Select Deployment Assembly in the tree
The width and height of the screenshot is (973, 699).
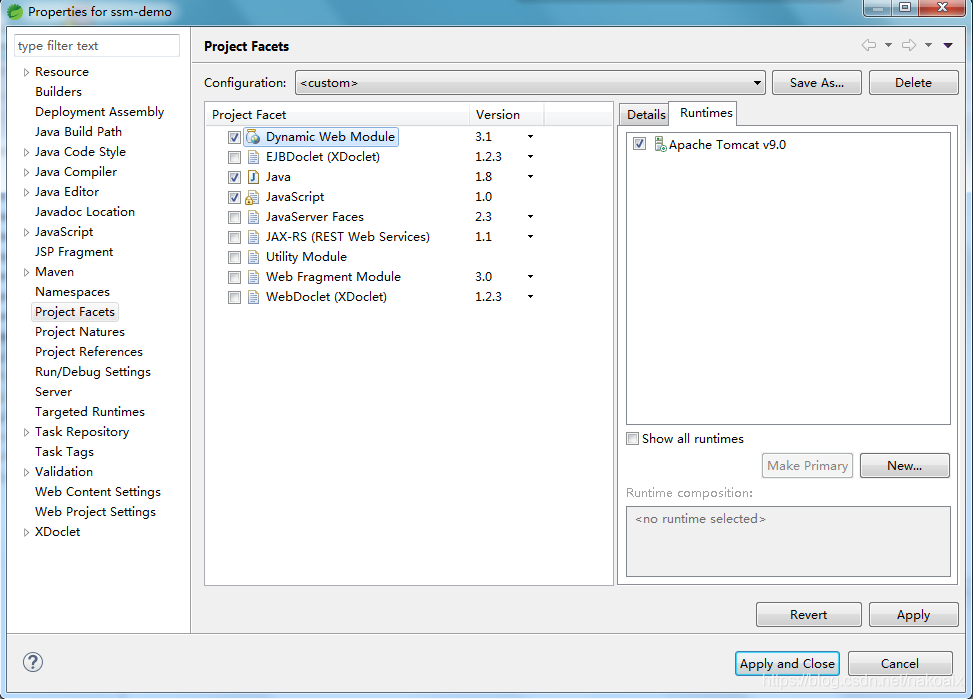99,112
